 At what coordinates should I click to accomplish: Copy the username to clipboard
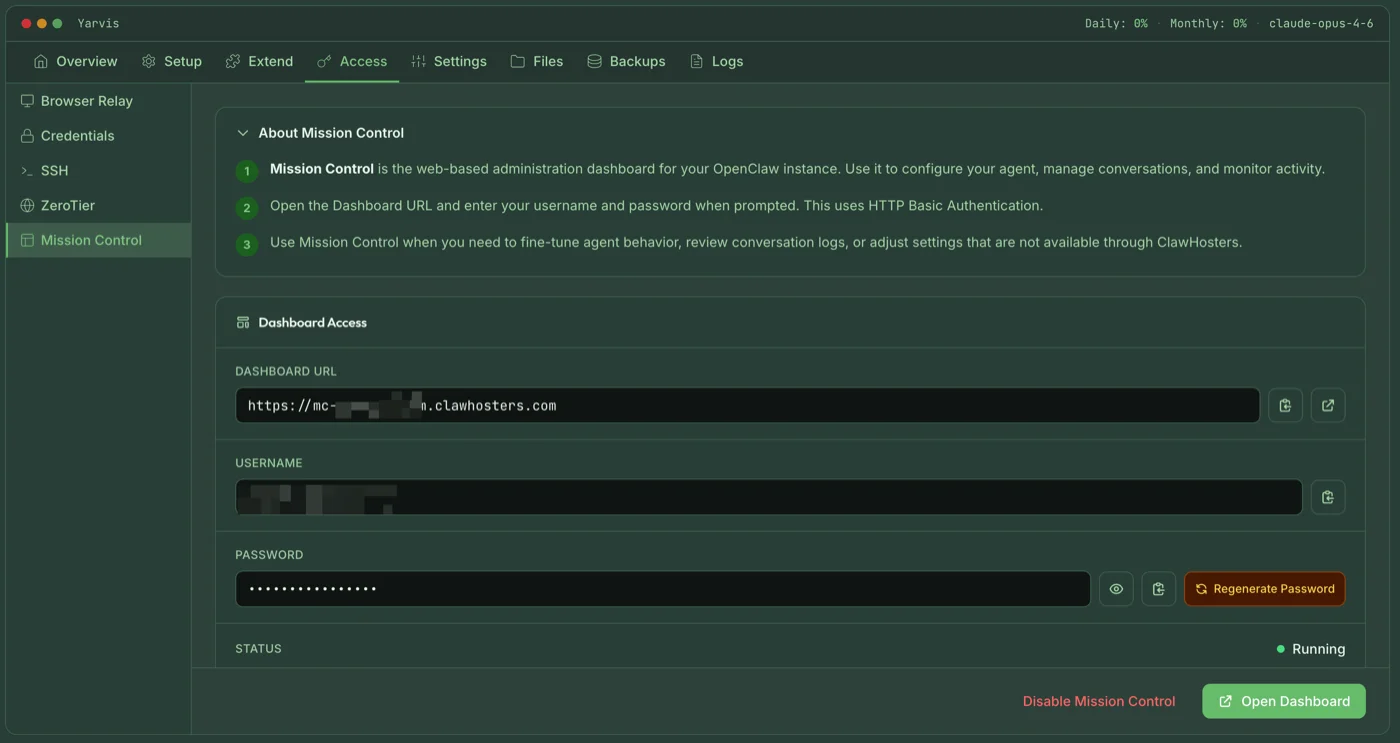pos(1328,496)
